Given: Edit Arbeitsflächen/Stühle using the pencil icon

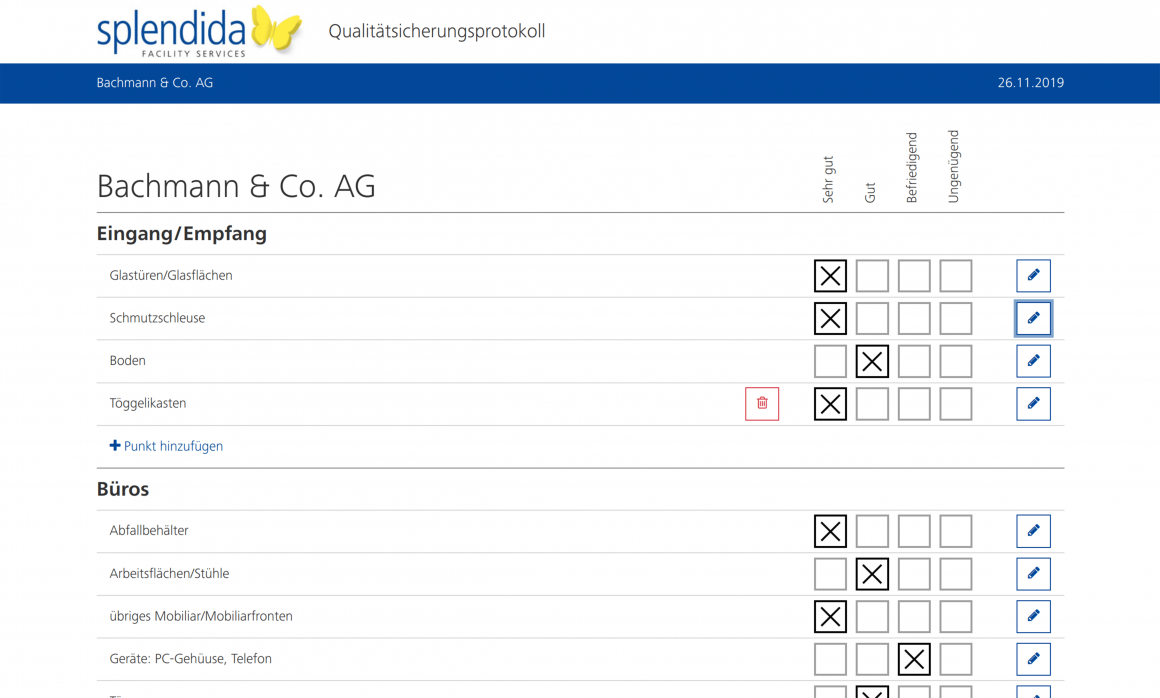Looking at the screenshot, I should tap(1033, 574).
